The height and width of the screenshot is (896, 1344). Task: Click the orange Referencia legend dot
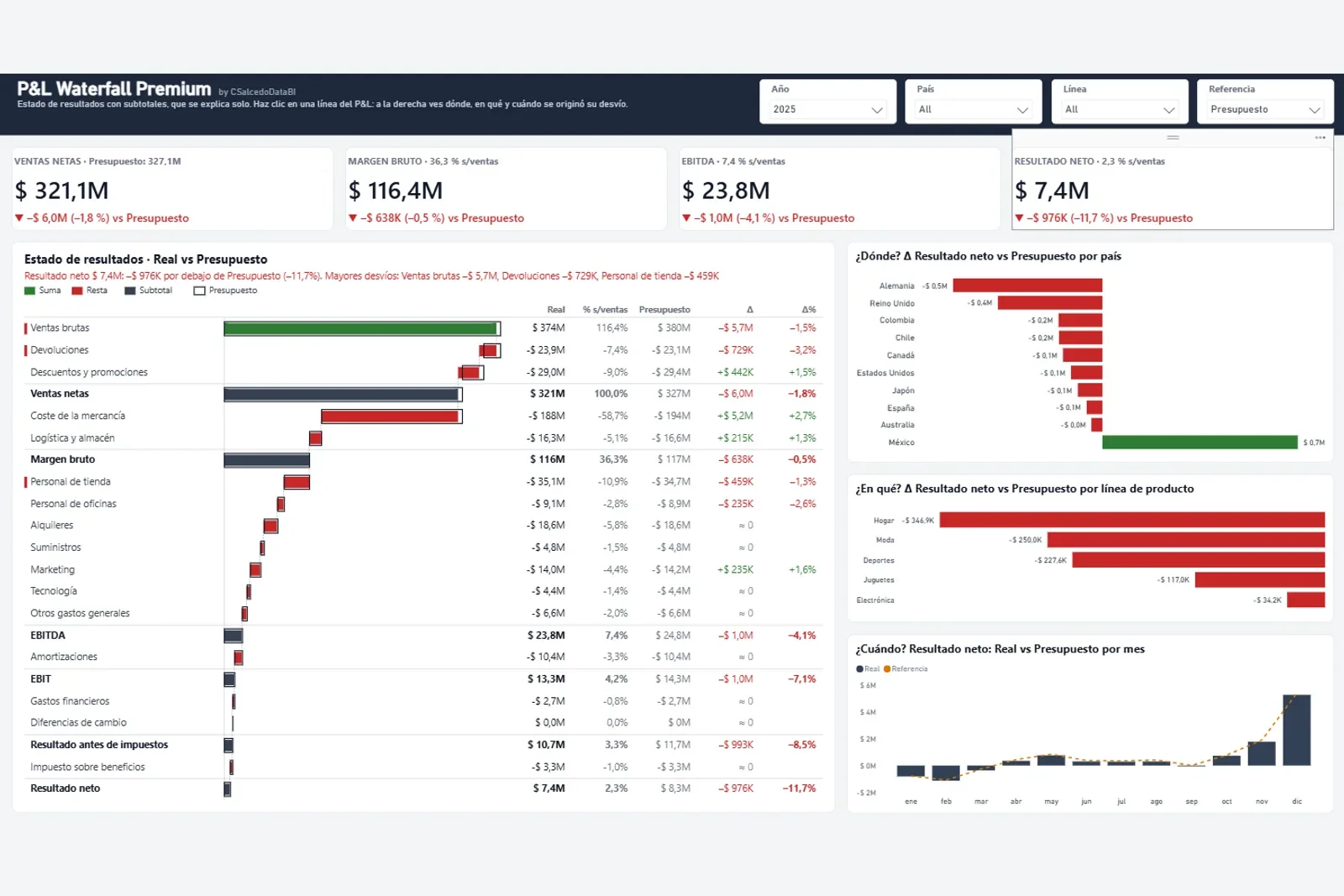pyautogui.click(x=887, y=669)
